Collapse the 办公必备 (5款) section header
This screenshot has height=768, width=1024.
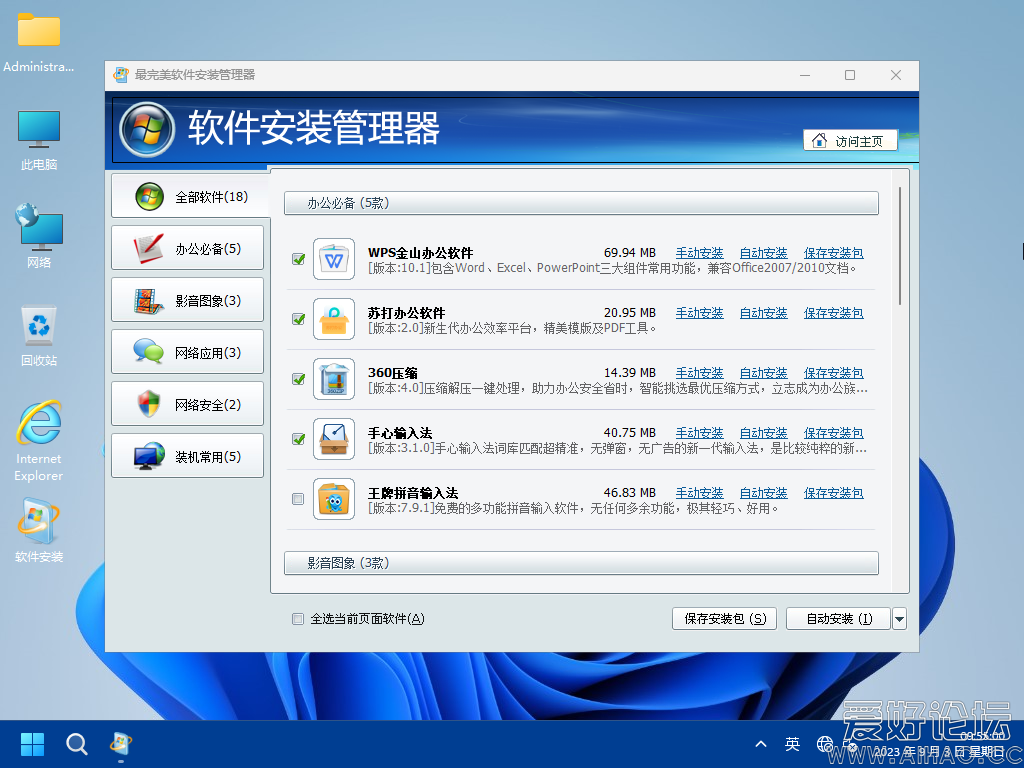(580, 203)
